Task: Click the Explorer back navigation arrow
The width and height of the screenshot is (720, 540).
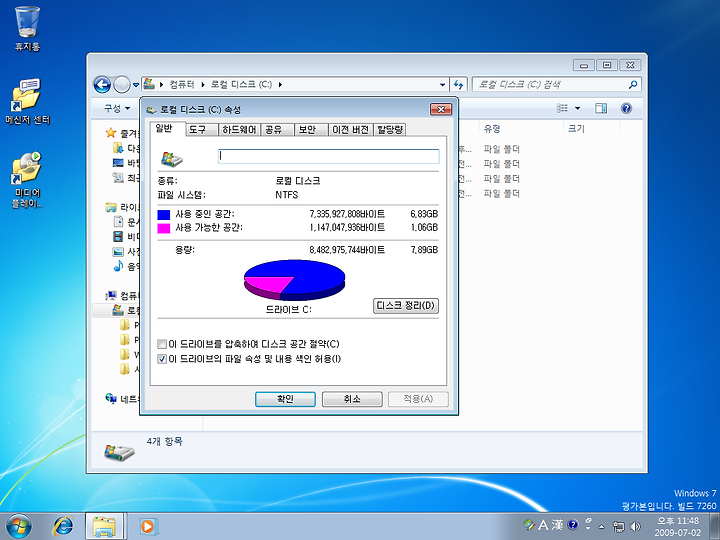Action: [102, 84]
